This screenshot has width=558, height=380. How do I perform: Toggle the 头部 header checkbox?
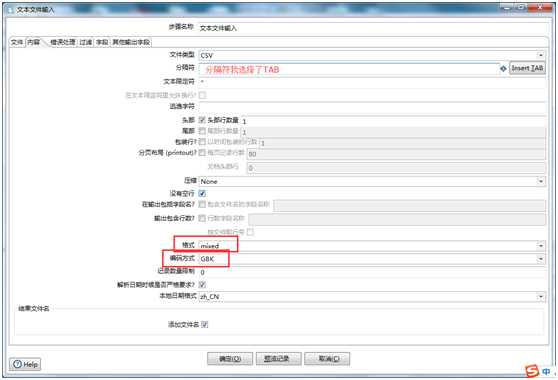tap(202, 120)
